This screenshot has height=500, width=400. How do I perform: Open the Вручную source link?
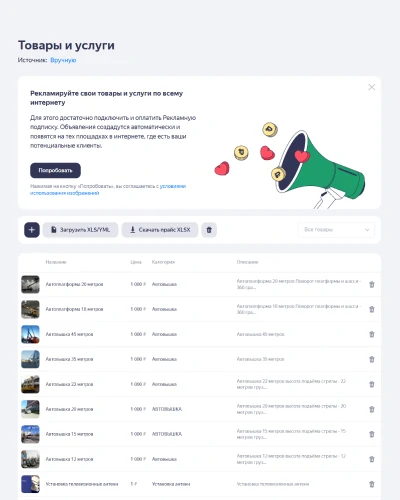coord(63,60)
